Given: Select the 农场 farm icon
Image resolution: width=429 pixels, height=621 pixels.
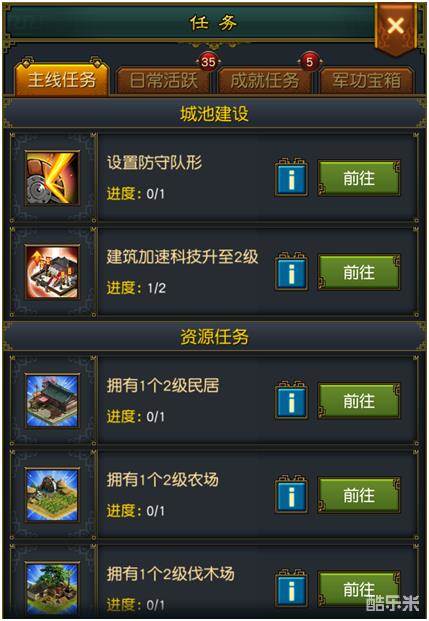Looking at the screenshot, I should point(52,495).
